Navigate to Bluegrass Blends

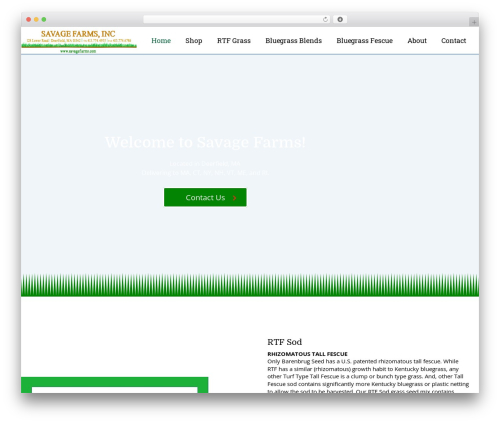click(293, 41)
